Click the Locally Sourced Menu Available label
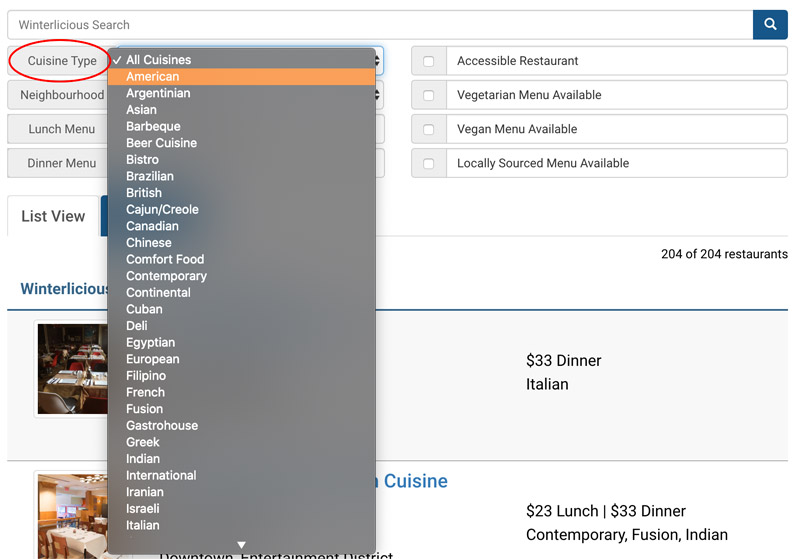The image size is (800, 559). pyautogui.click(x=543, y=163)
